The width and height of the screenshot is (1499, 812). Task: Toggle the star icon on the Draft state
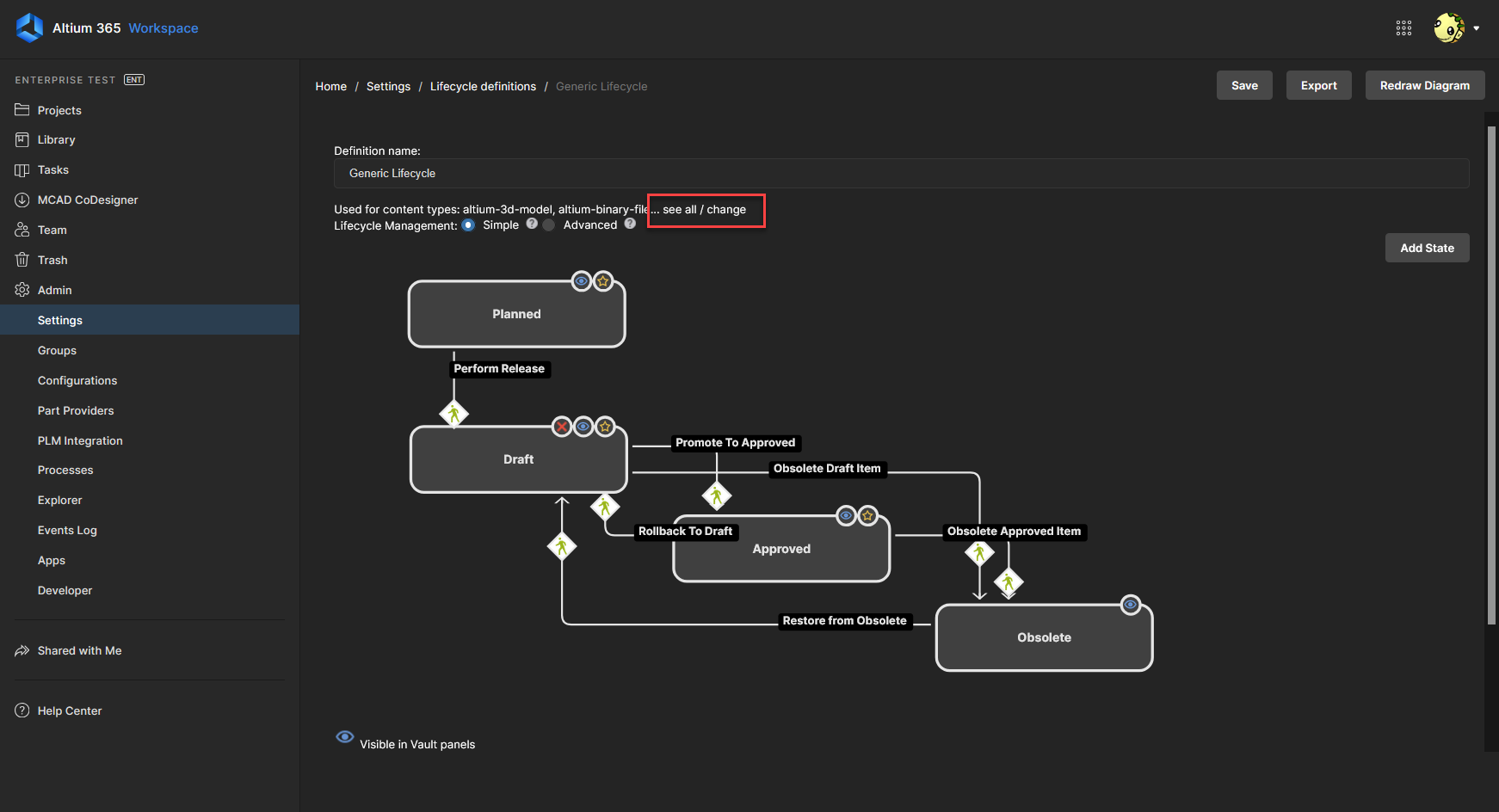605,427
